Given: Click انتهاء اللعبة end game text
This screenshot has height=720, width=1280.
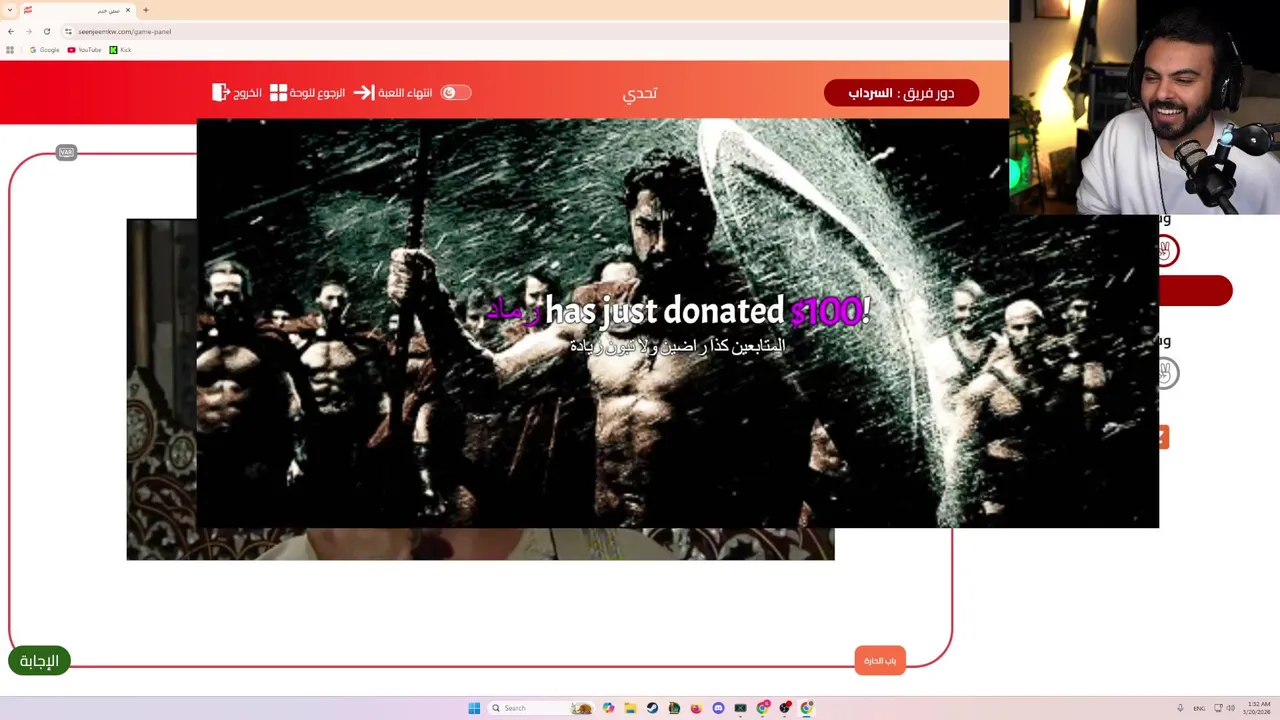Looking at the screenshot, I should tap(405, 92).
